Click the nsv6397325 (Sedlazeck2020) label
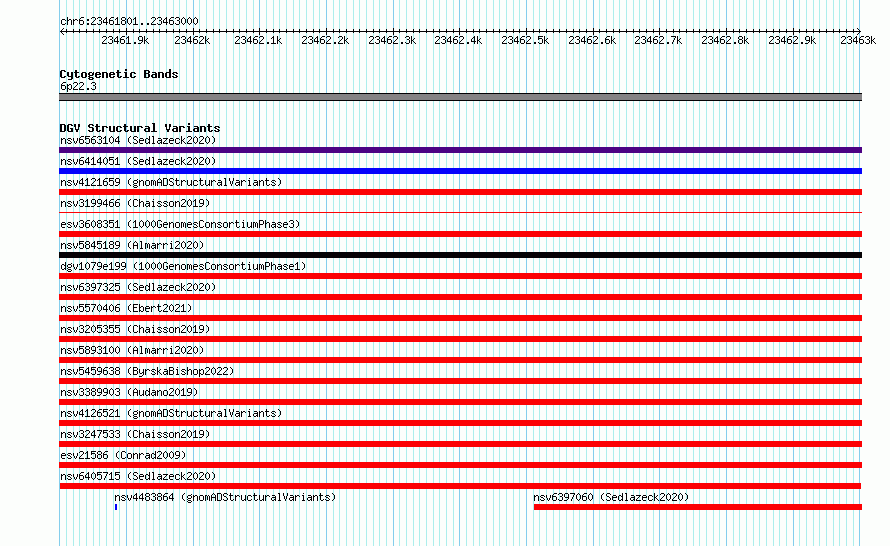 point(138,287)
